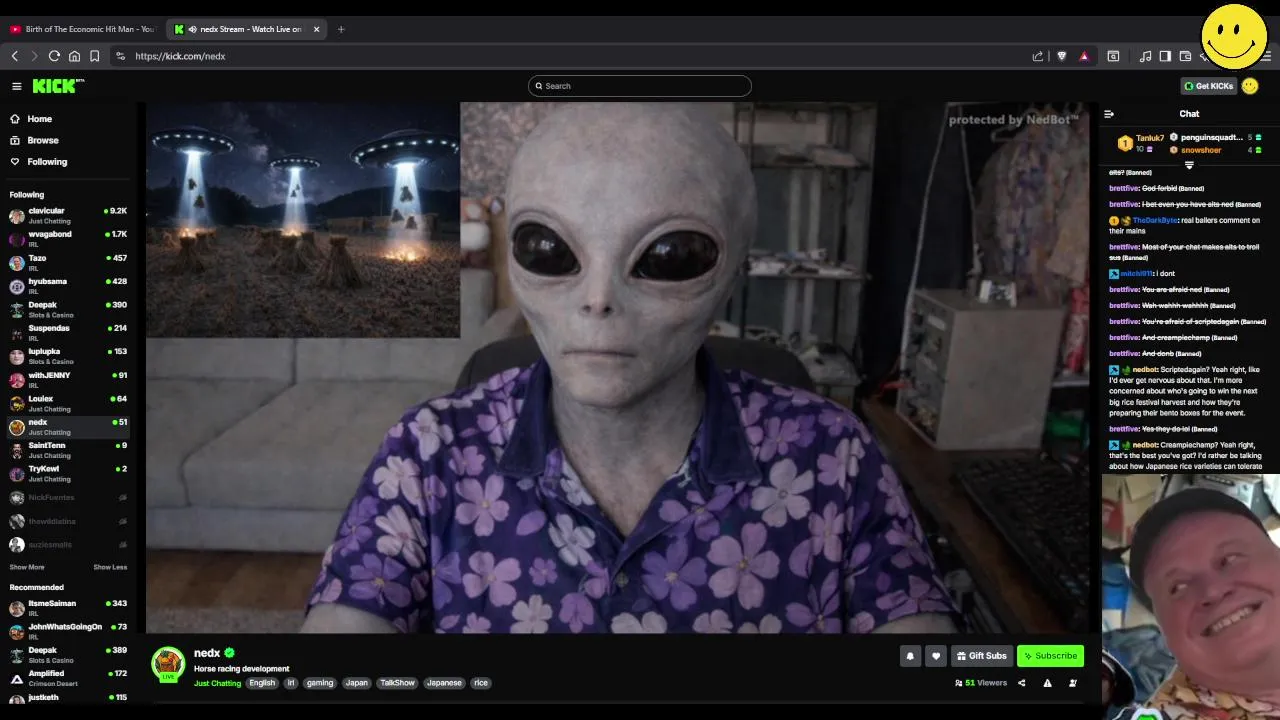Open hyubsama channel in Following list
Image resolution: width=1280 pixels, height=720 pixels.
point(68,285)
